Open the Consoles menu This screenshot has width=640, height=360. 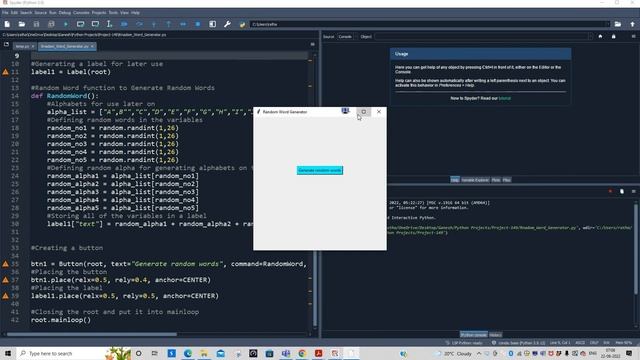click(x=81, y=13)
